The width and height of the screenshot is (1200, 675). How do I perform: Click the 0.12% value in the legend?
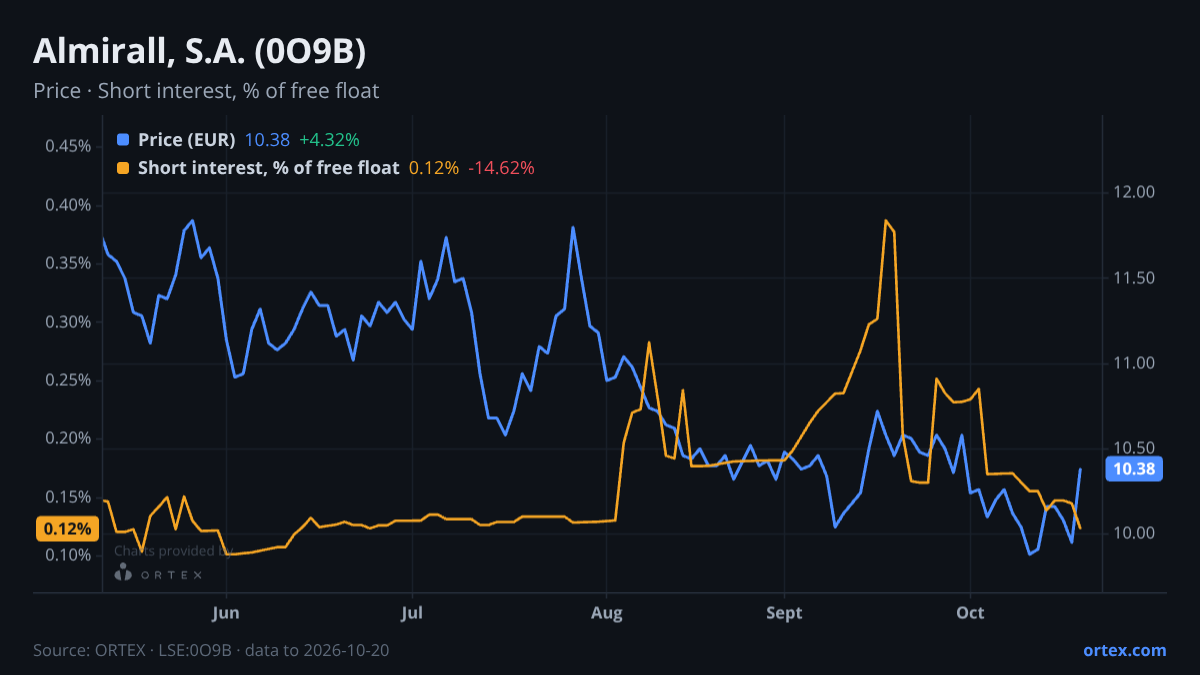[x=434, y=168]
